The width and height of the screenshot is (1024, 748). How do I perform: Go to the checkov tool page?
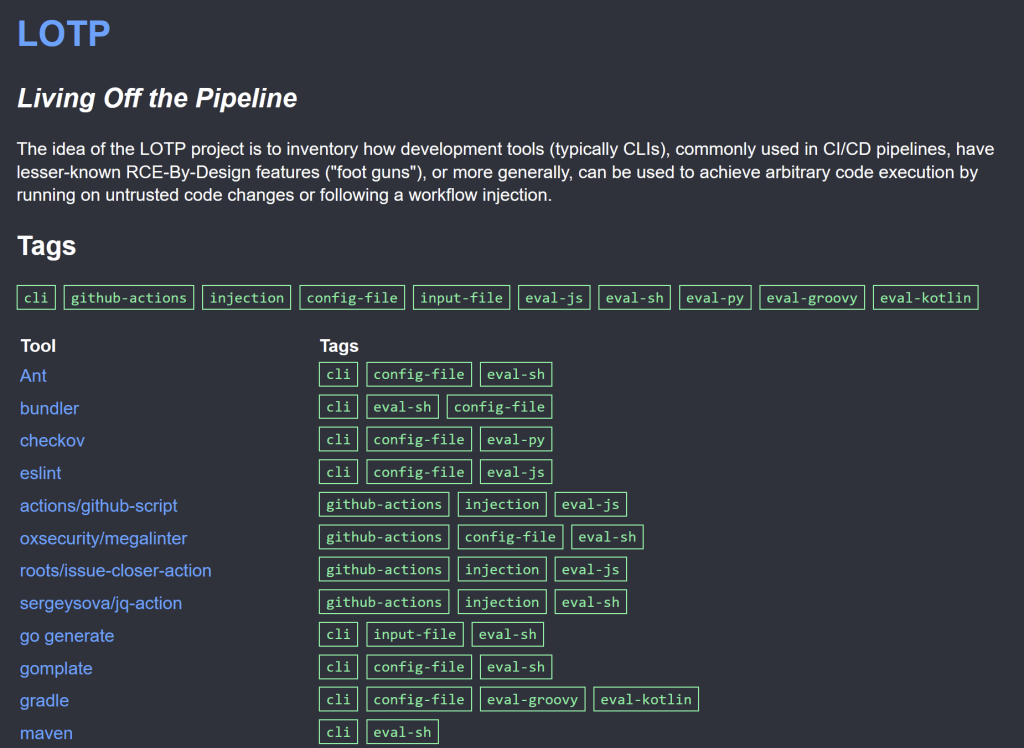53,441
